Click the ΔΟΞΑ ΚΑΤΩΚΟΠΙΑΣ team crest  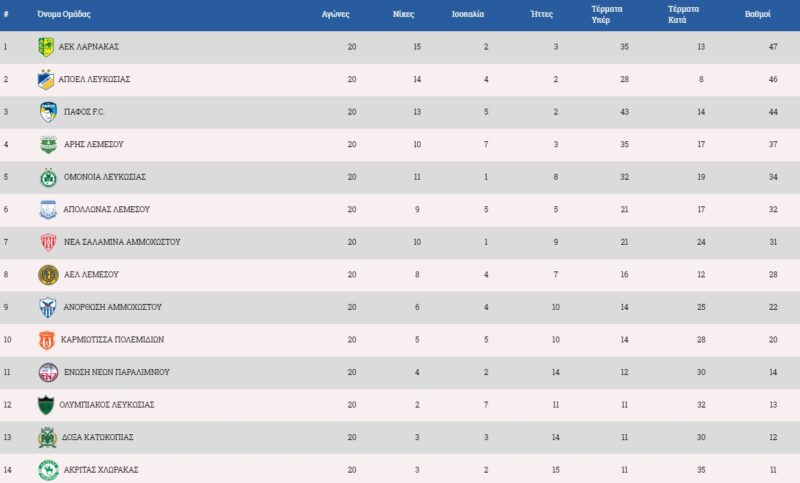pos(47,438)
